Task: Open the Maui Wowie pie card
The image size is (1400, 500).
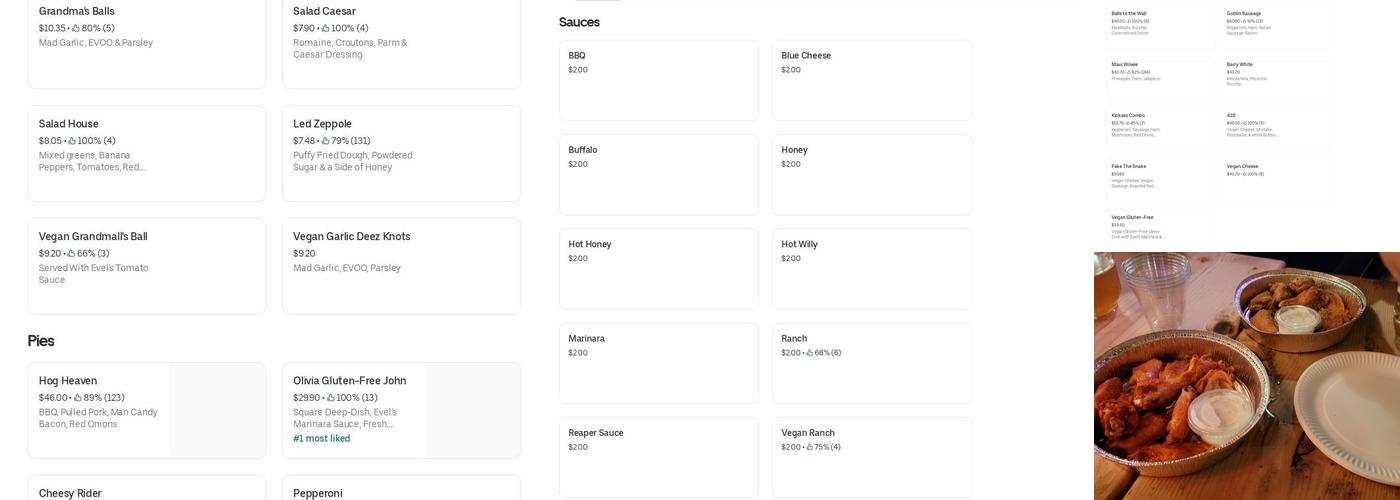Action: [x=1159, y=77]
